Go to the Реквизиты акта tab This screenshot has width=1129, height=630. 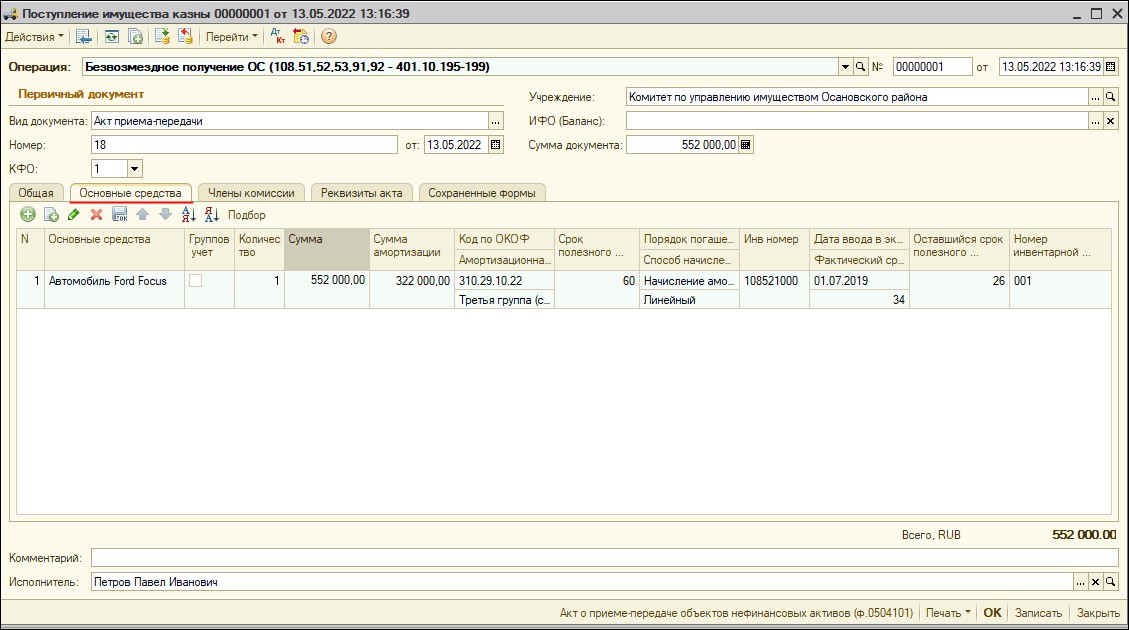coord(361,193)
